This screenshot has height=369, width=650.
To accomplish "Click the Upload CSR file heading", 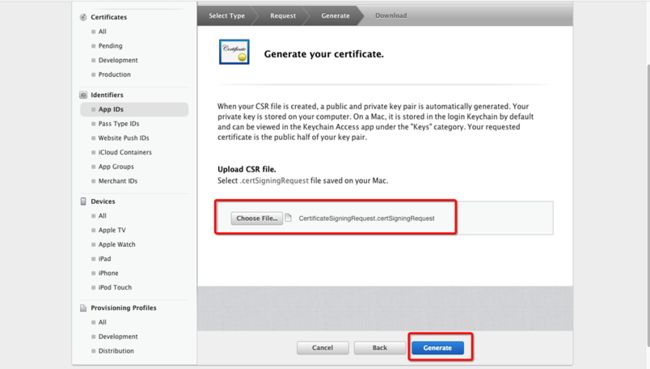I will click(x=247, y=169).
